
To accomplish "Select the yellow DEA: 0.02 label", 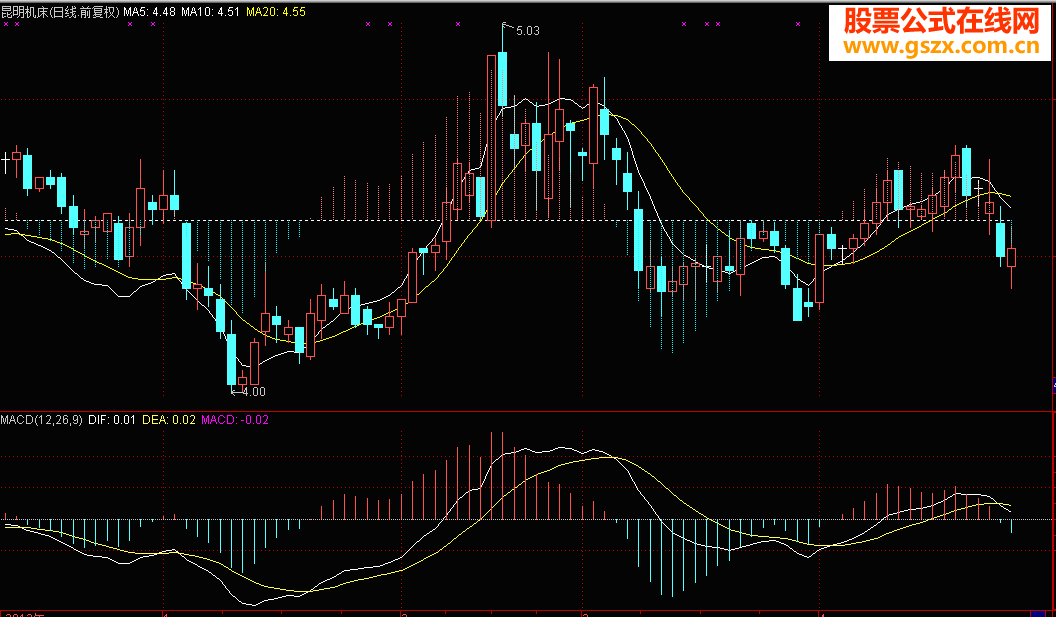I will click(168, 420).
